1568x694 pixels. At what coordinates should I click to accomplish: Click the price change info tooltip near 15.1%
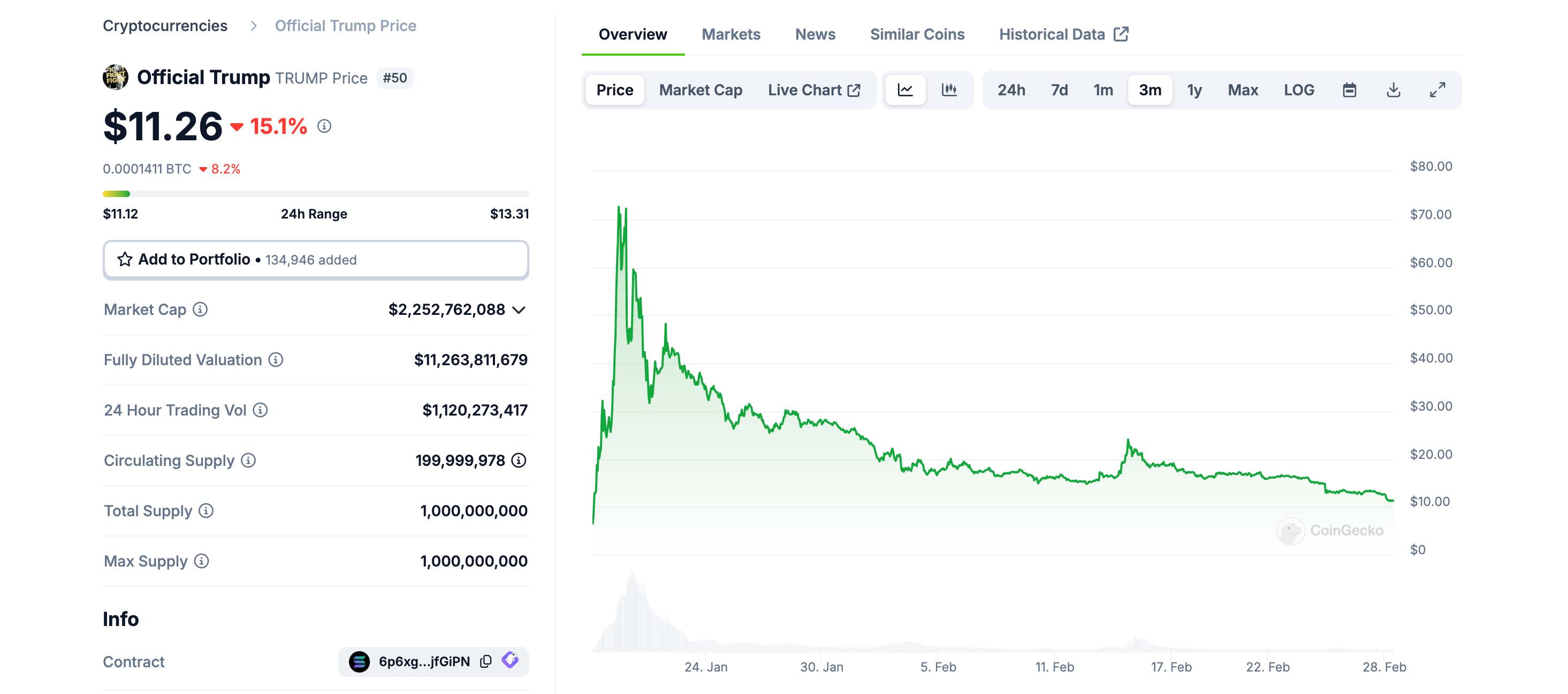[324, 127]
